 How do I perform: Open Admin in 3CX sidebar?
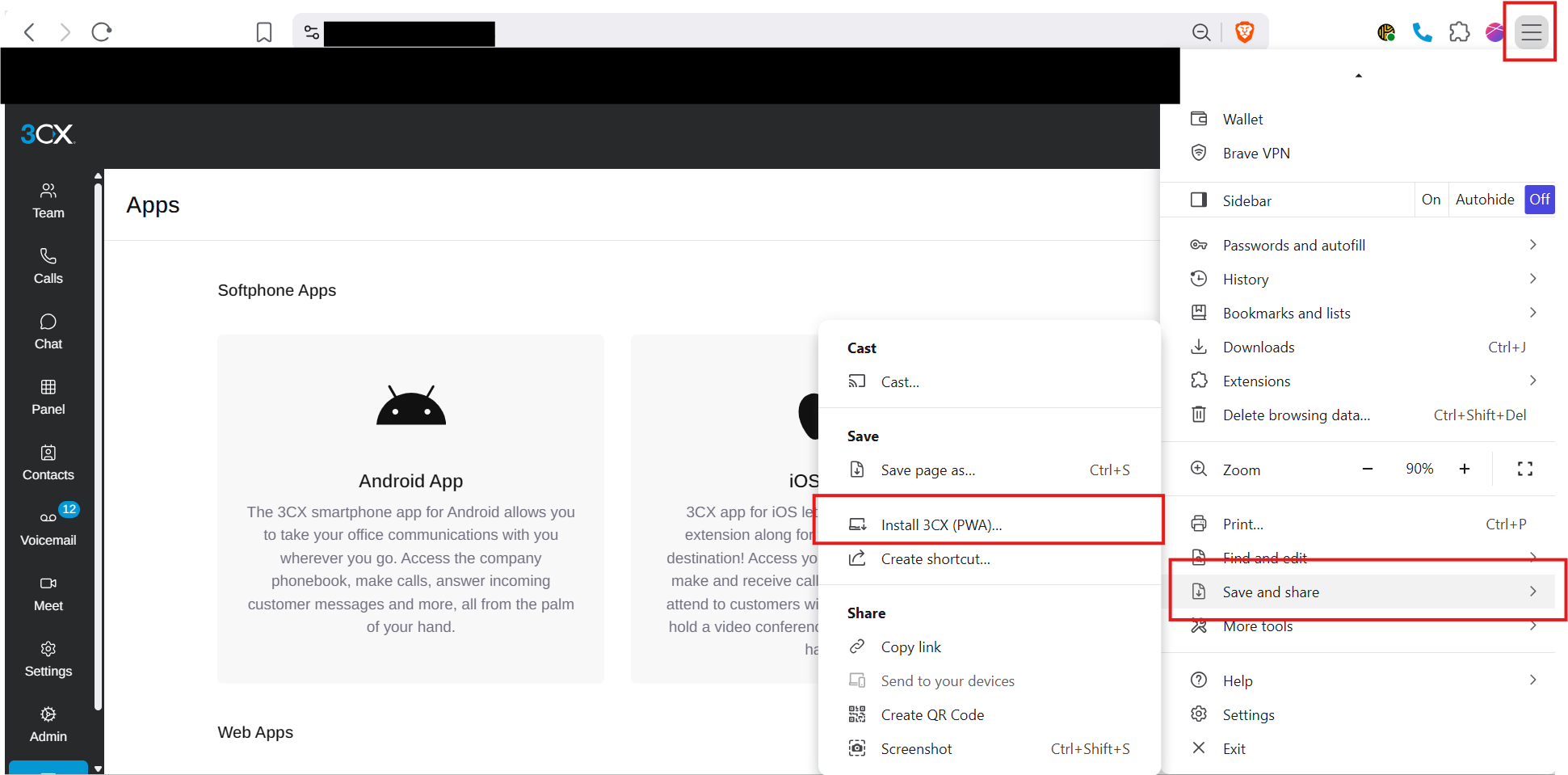(48, 725)
